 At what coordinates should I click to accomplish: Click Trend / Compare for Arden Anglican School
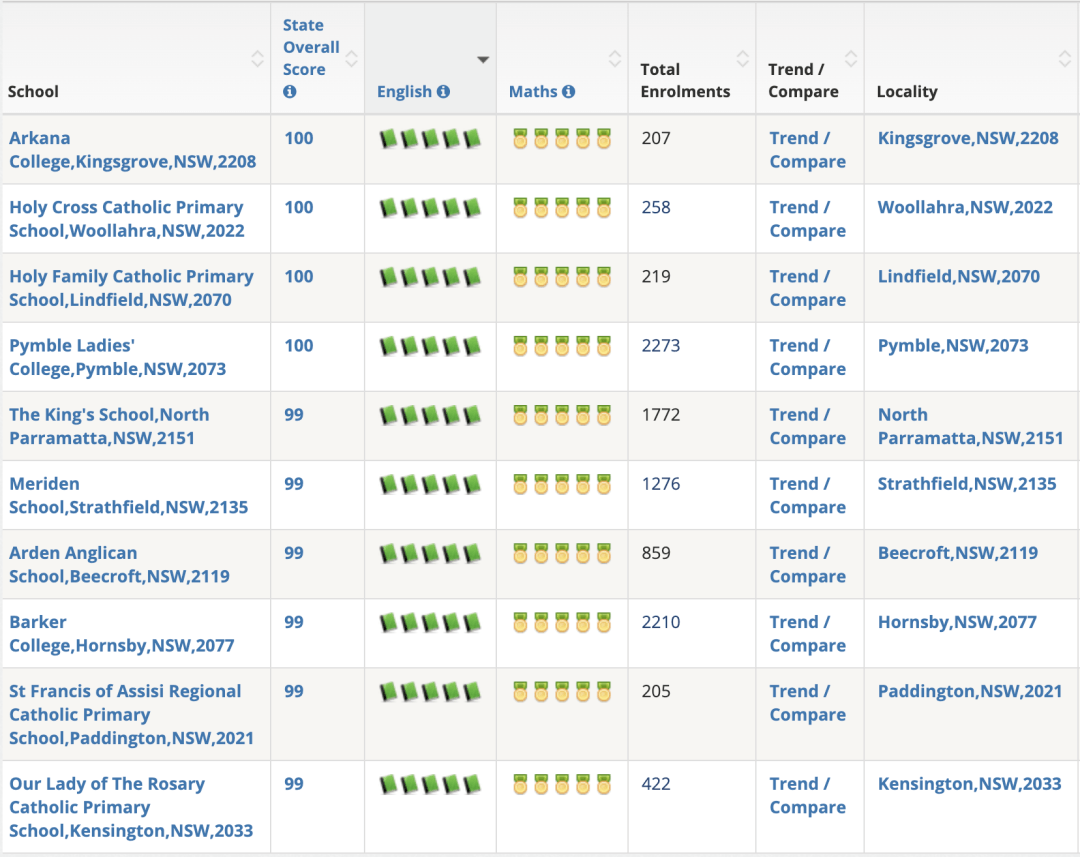pos(808,564)
